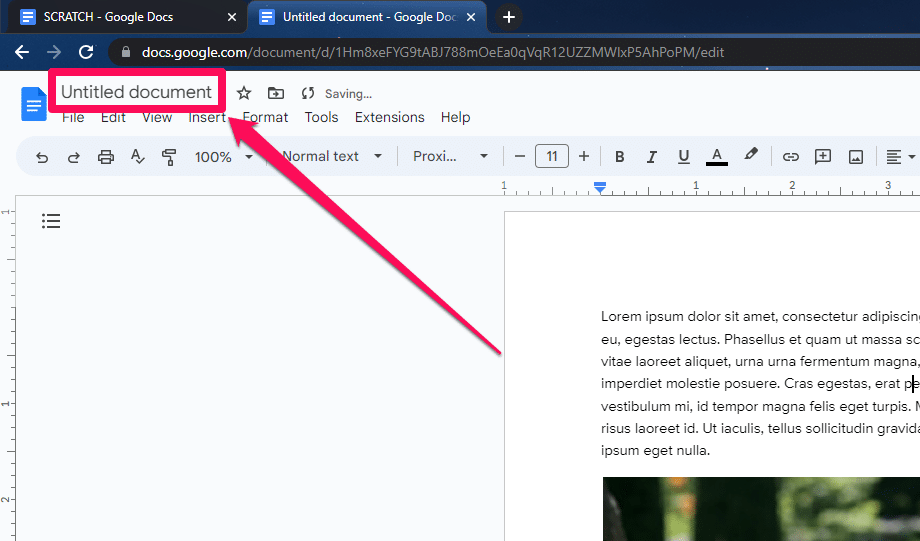
Task: Close the Untitled document browser tab
Action: tap(471, 17)
